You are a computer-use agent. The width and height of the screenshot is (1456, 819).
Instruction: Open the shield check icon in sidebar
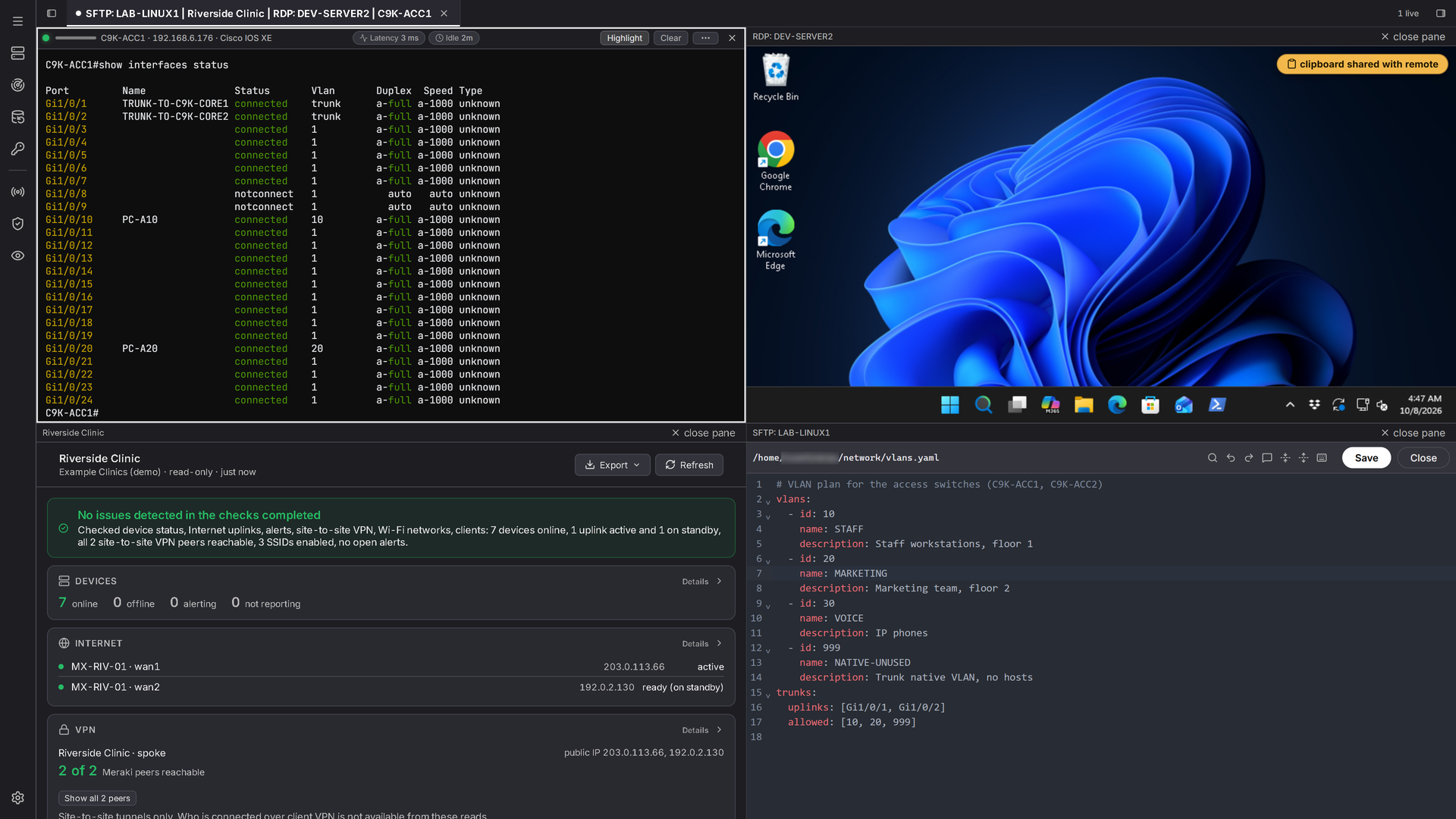click(x=17, y=224)
